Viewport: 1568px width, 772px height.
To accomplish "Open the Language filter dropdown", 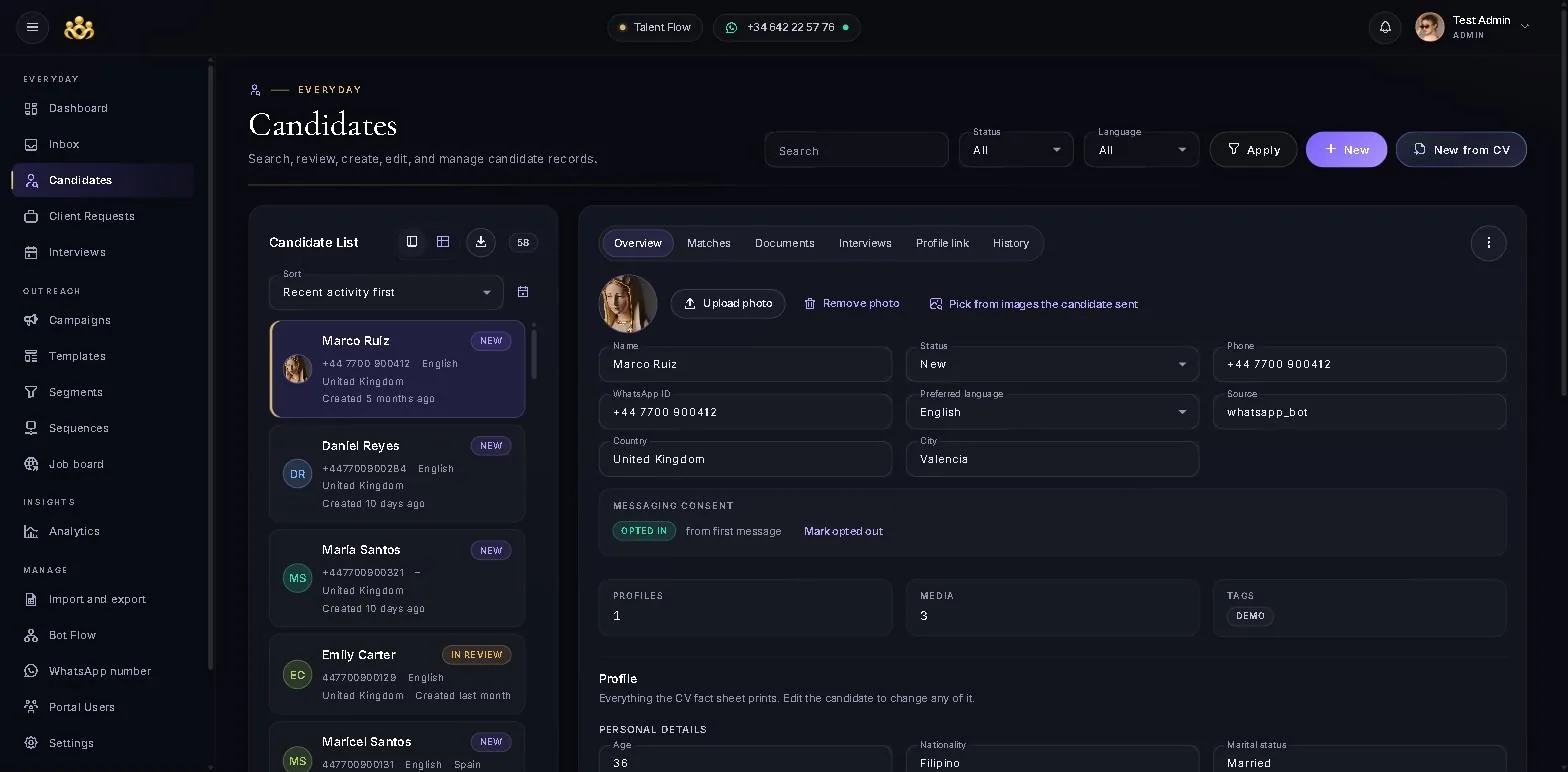I will [1141, 150].
